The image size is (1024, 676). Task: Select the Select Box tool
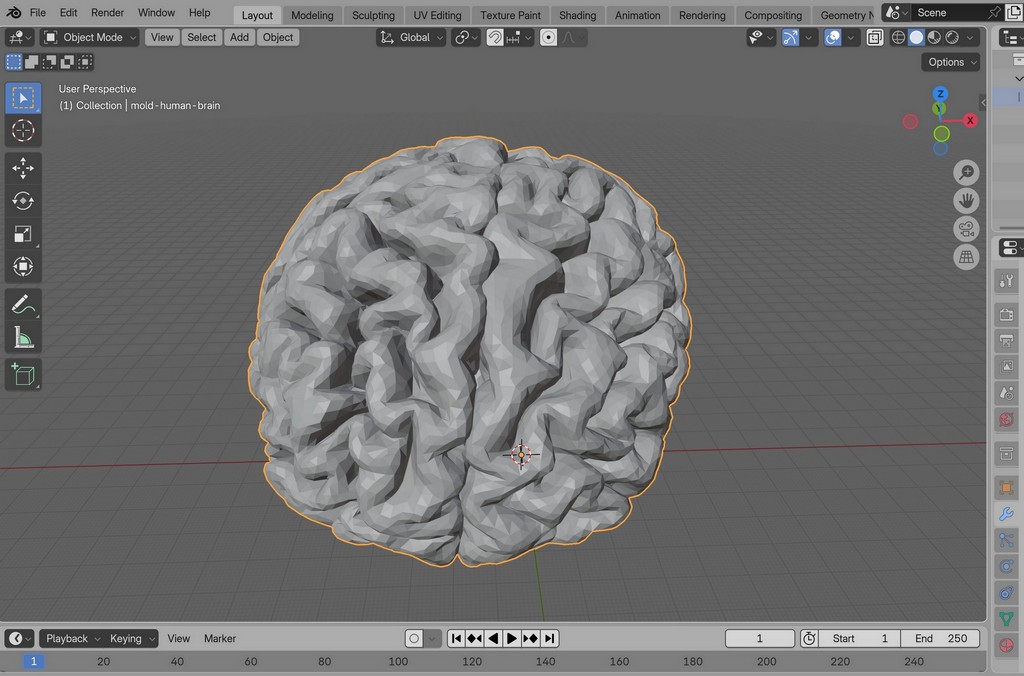tap(23, 98)
